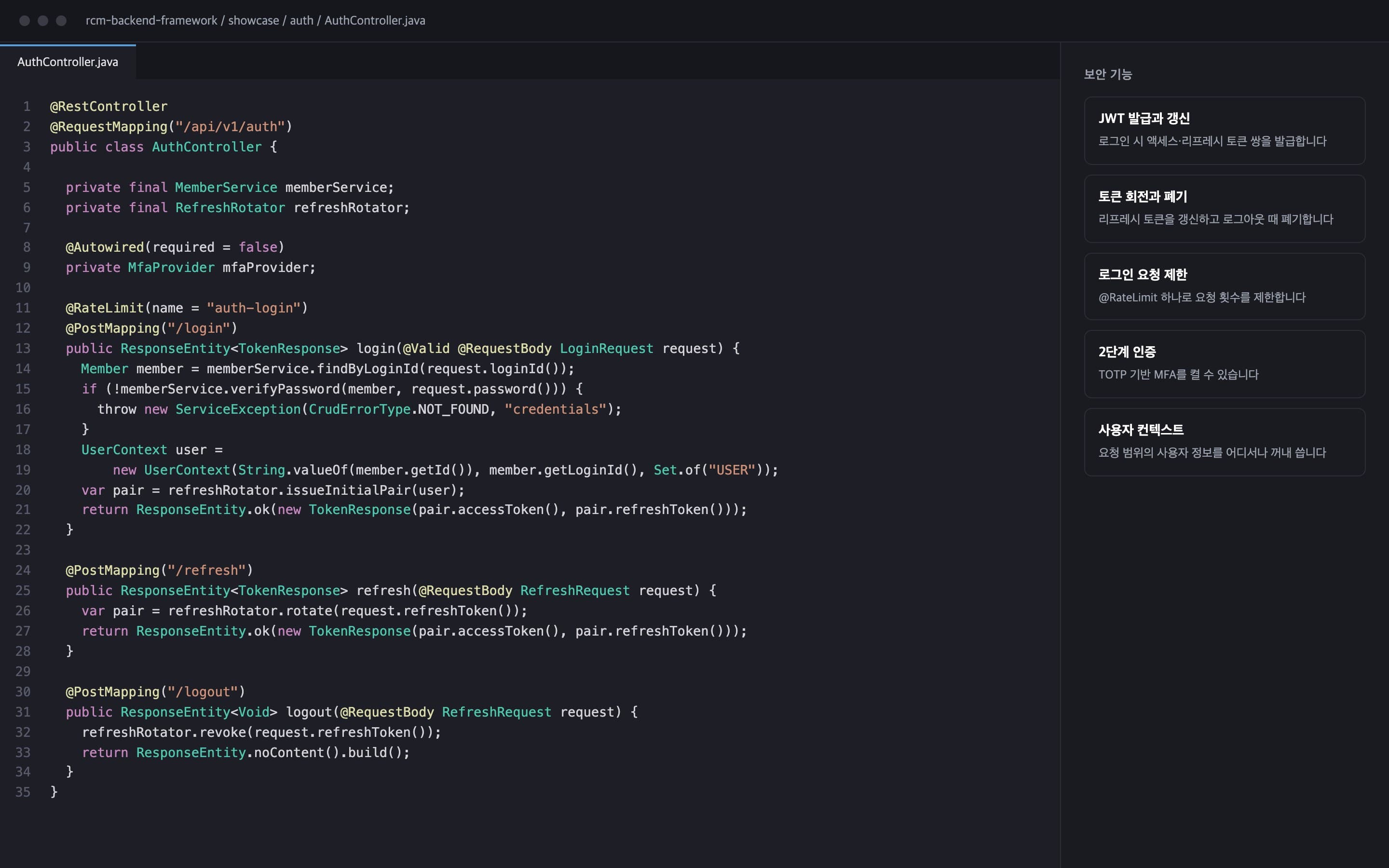Click the "/api/v1/auth" string on line 2
Screen dimensions: 1389x868
pos(230,126)
